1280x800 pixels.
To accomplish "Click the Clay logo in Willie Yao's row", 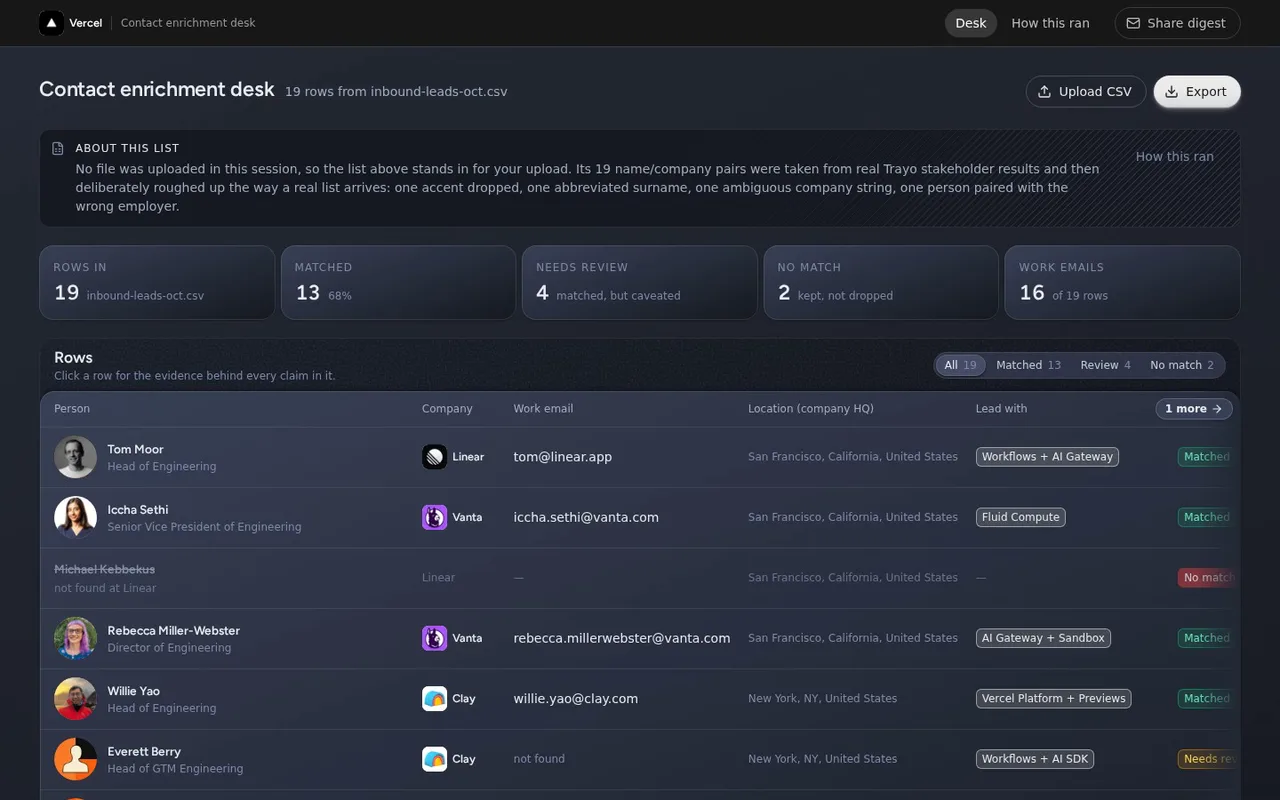I will pos(434,698).
